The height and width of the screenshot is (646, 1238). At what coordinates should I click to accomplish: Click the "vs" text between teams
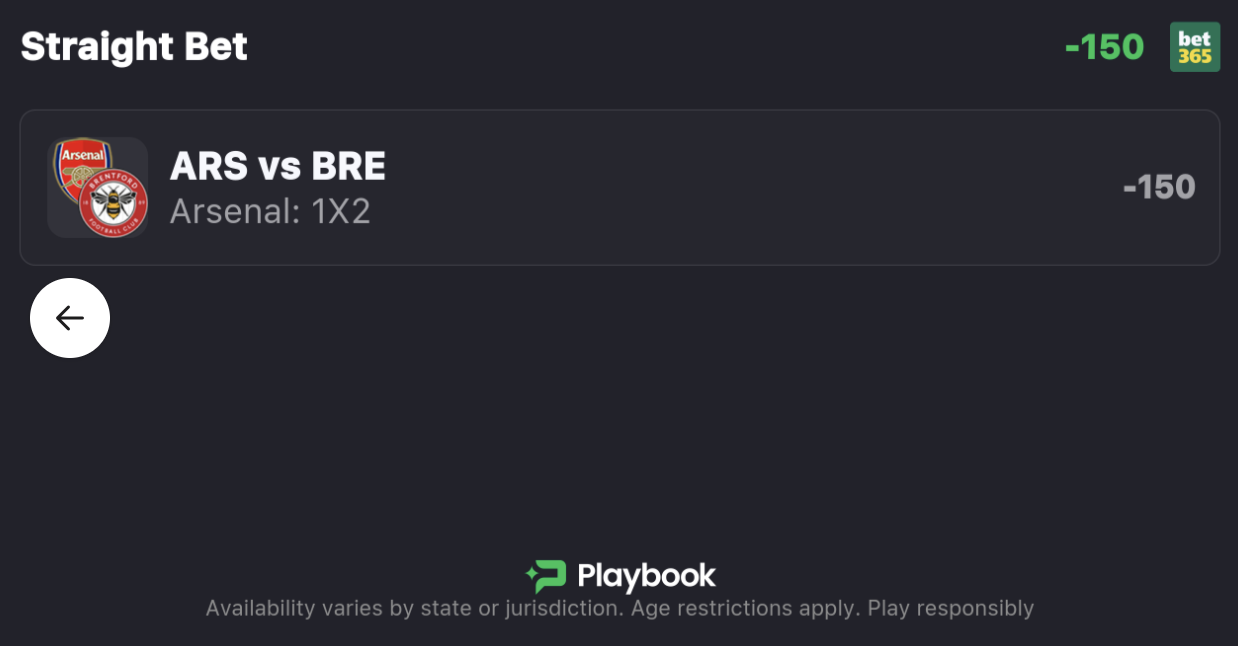click(280, 166)
